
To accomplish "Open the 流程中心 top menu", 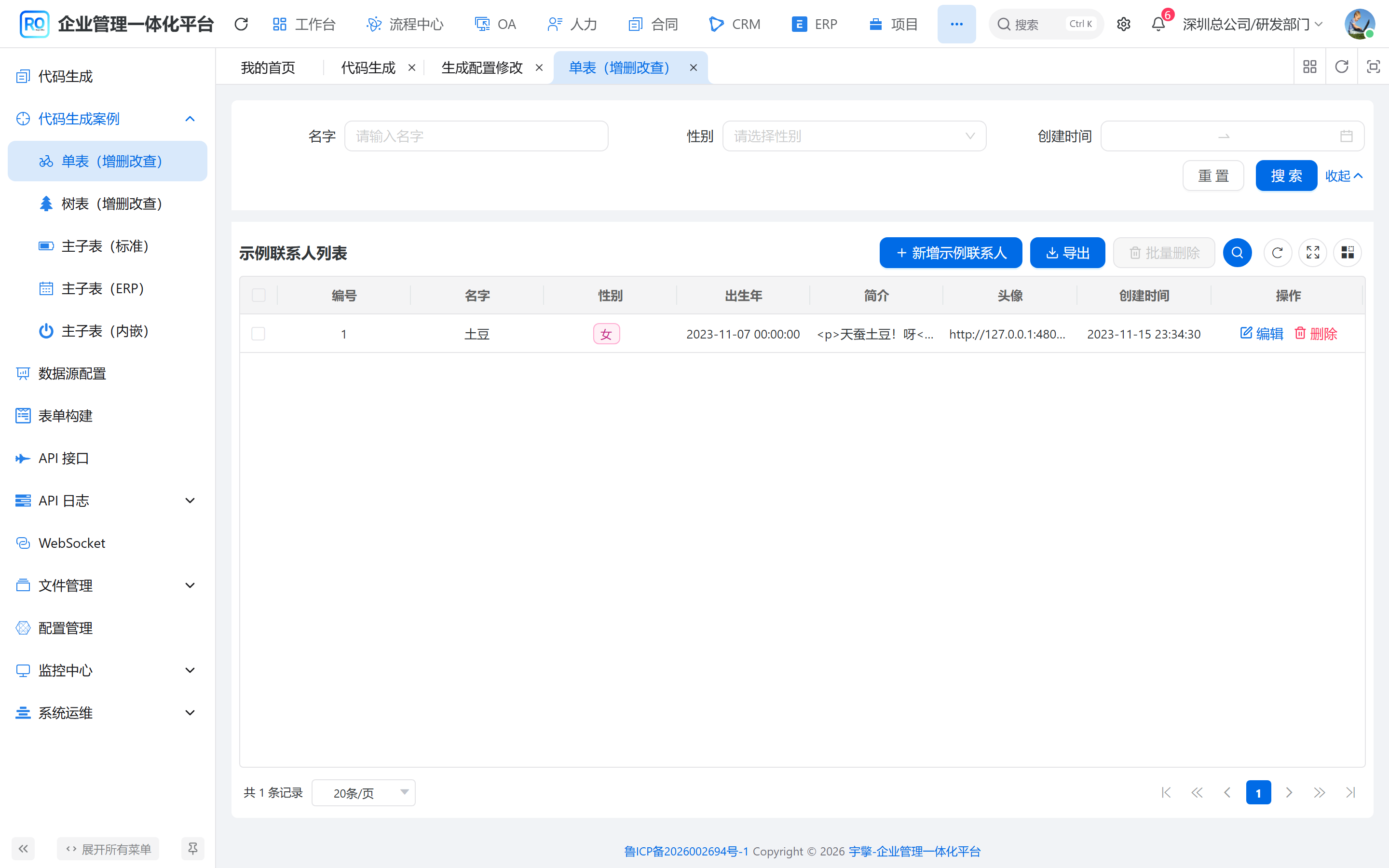I will pos(405,24).
